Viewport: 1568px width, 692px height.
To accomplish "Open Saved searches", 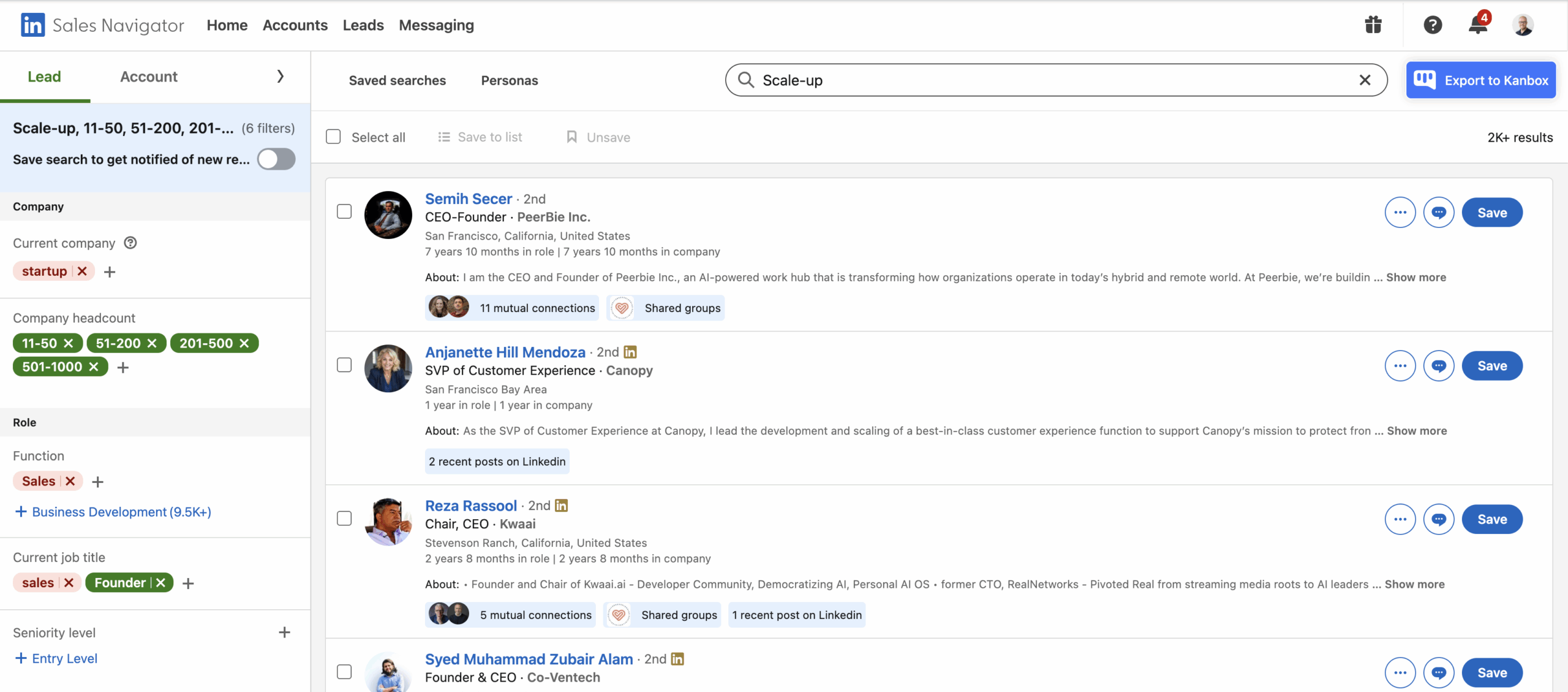I will [398, 80].
